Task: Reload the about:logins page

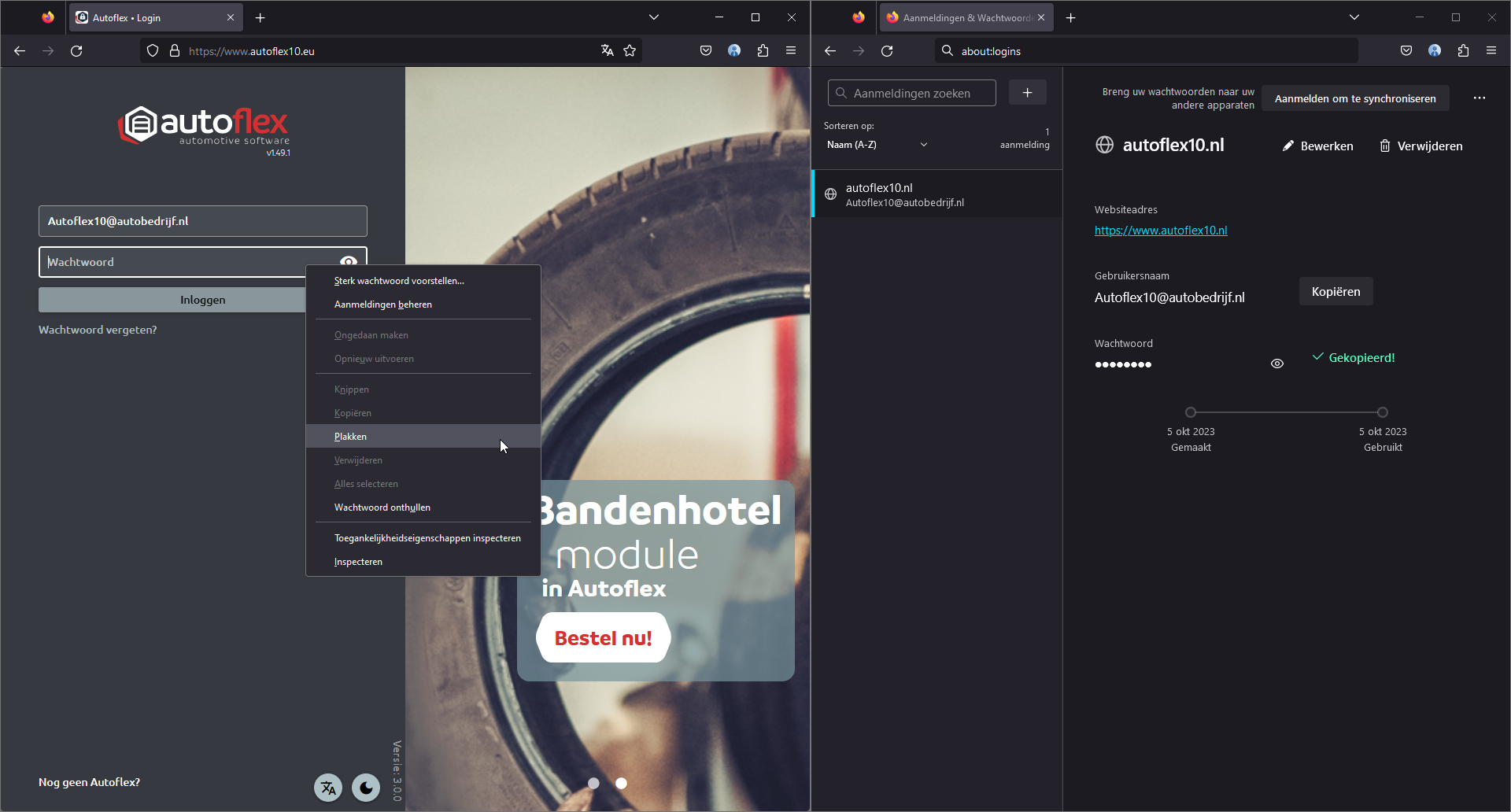Action: [x=887, y=51]
